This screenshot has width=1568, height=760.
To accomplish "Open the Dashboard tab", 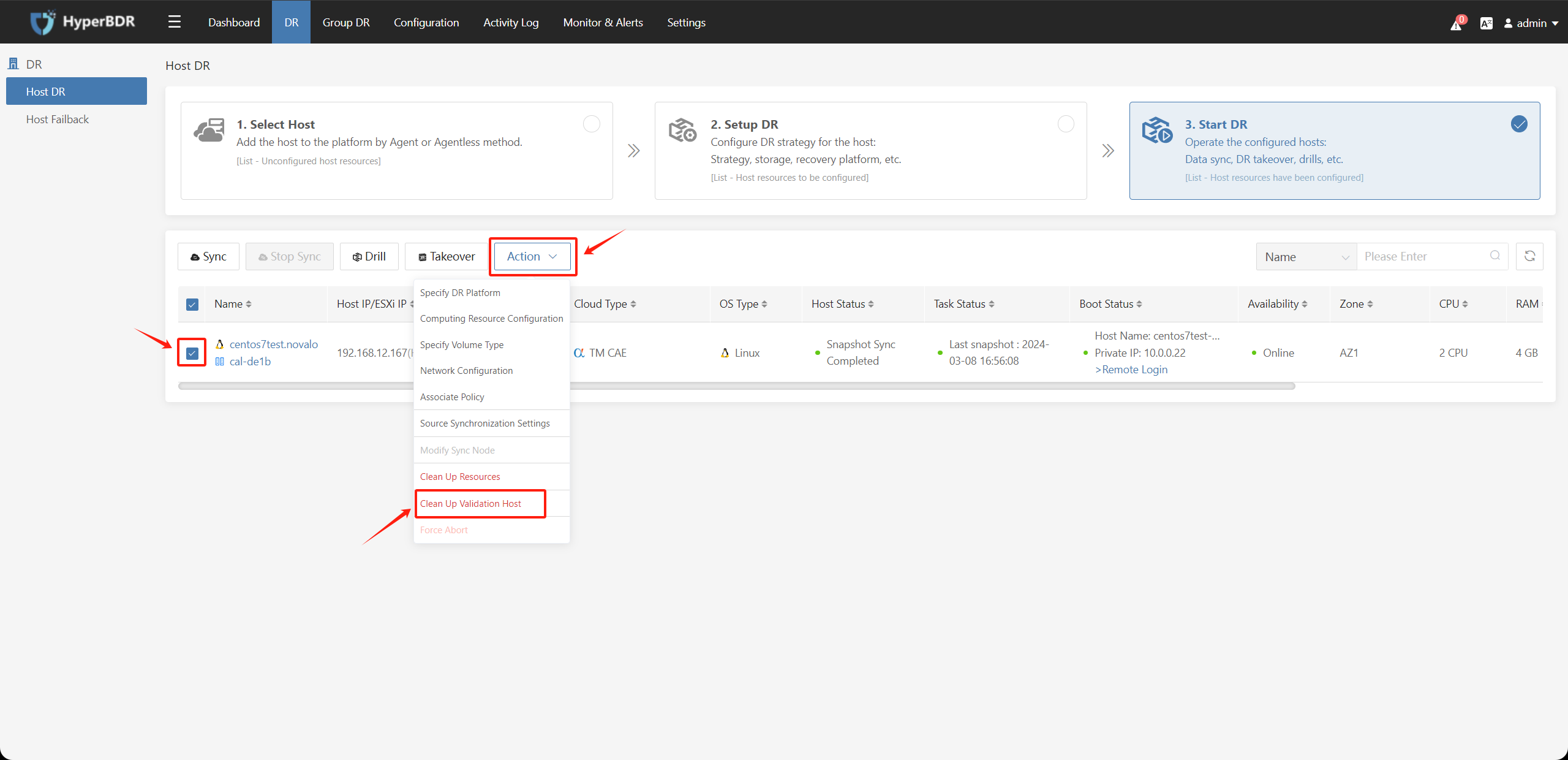I will pyautogui.click(x=234, y=22).
